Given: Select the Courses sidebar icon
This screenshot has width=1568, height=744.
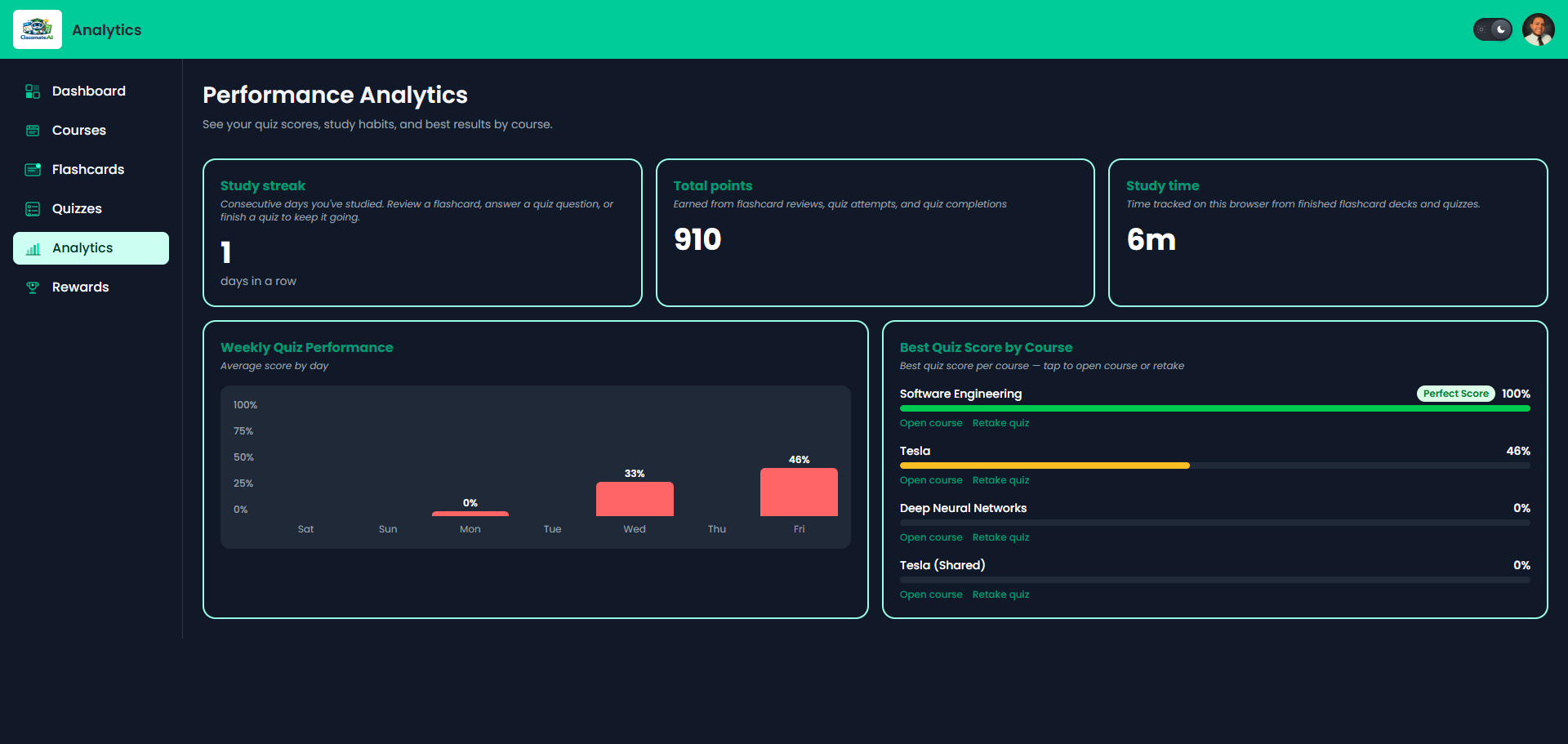Looking at the screenshot, I should pos(33,131).
